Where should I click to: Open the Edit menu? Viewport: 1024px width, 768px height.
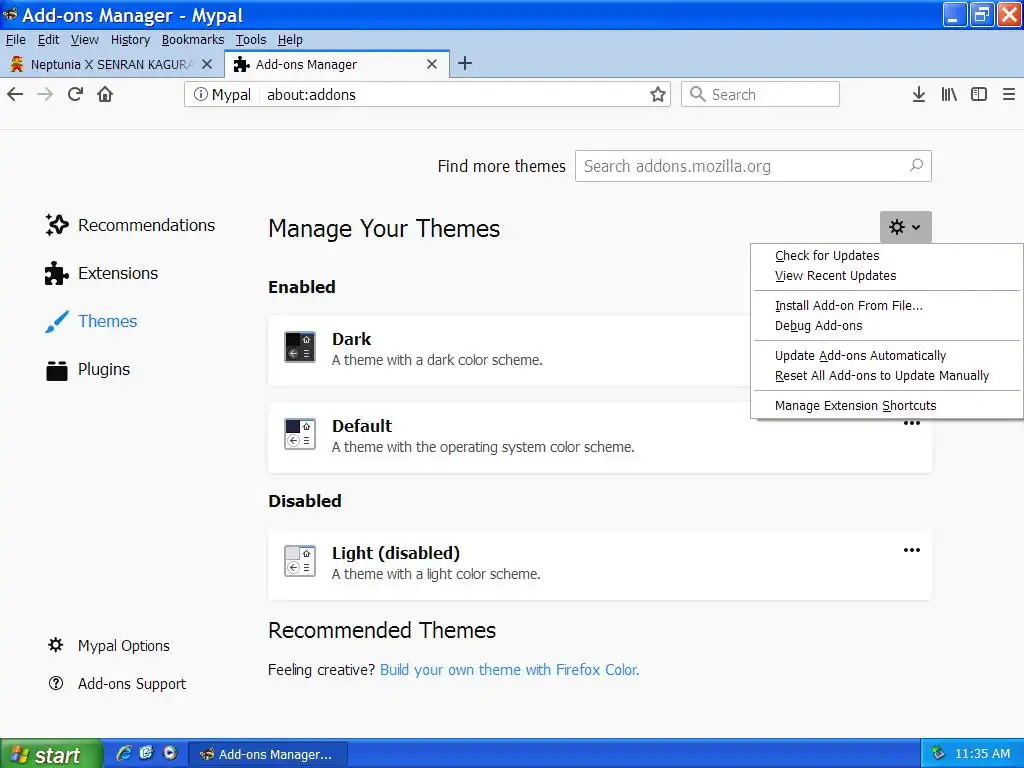48,40
